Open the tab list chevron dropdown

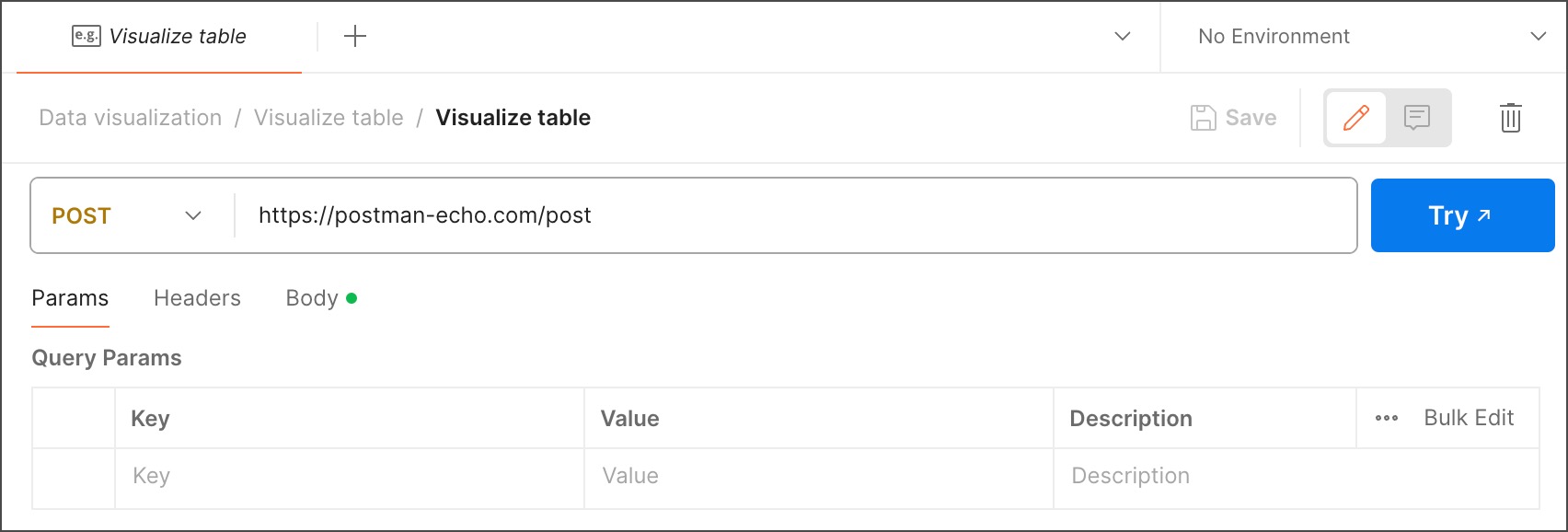point(1121,37)
